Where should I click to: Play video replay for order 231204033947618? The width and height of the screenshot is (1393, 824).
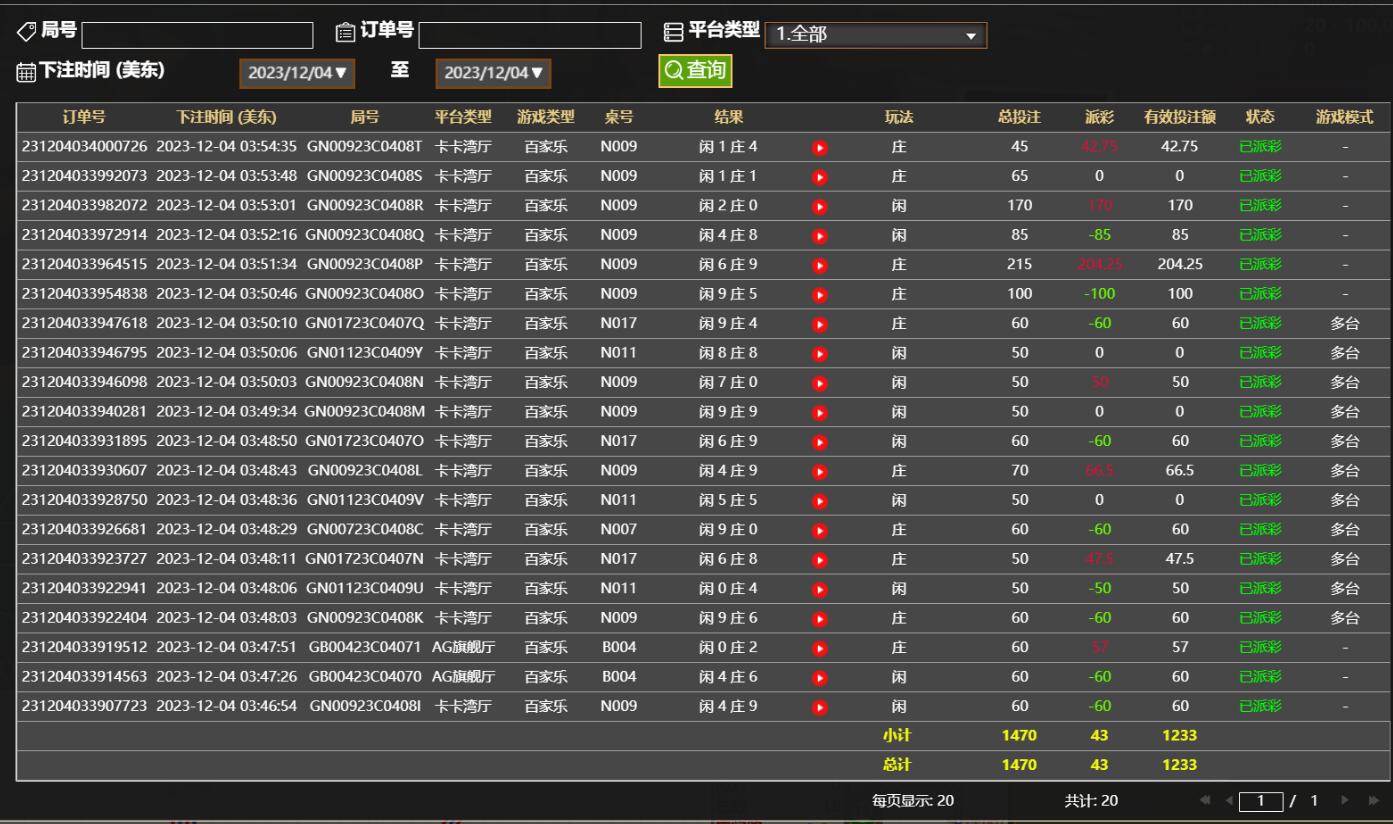(x=820, y=324)
